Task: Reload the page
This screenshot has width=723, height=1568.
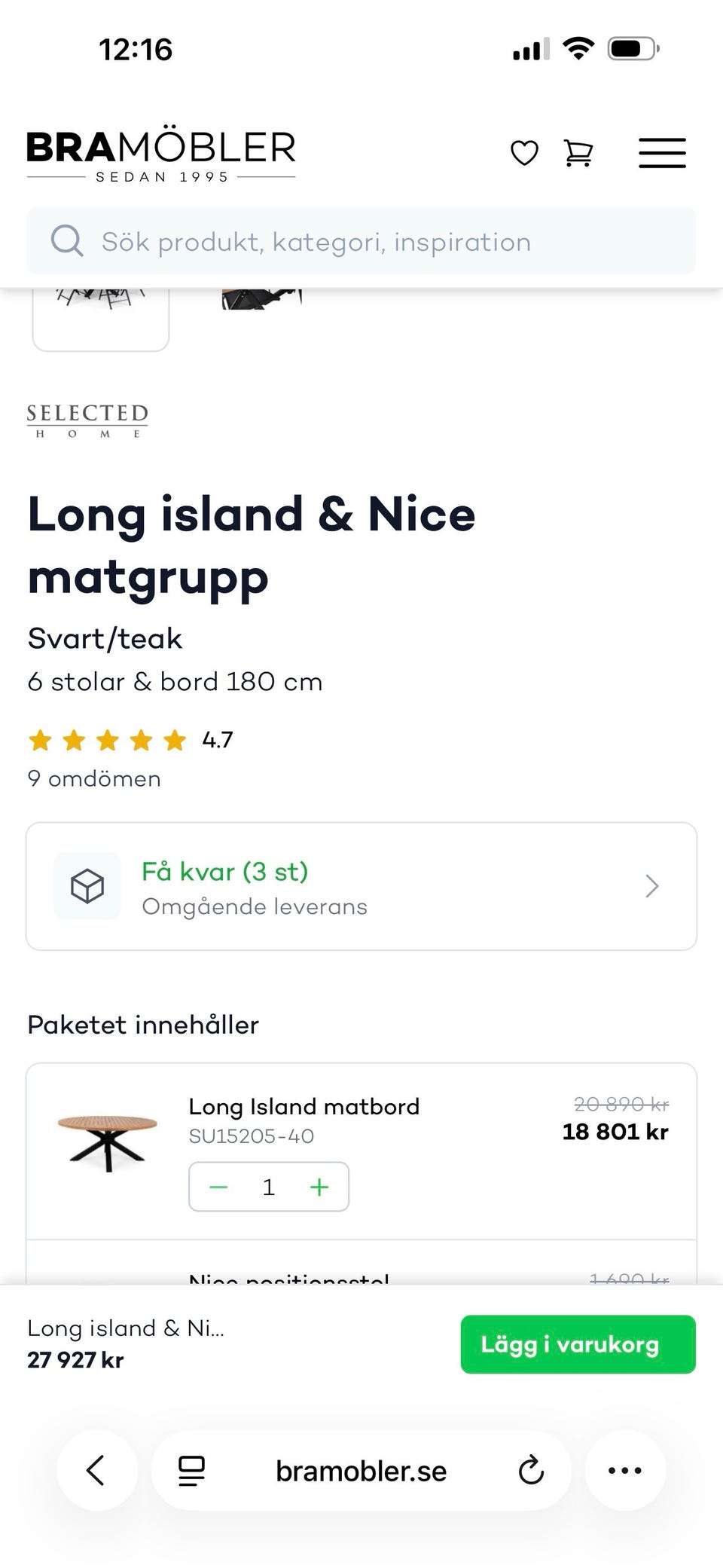Action: [531, 1470]
